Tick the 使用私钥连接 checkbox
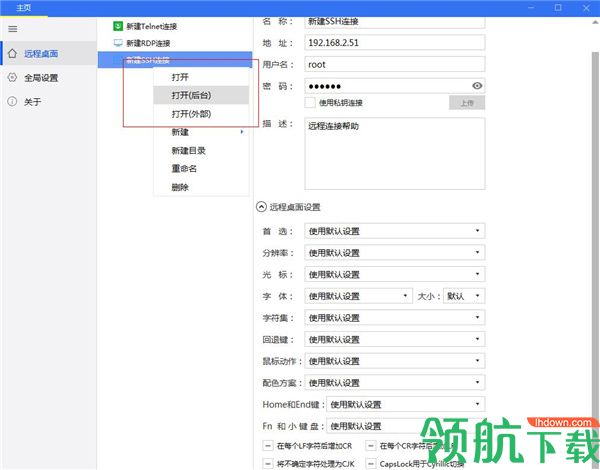The height and width of the screenshot is (470, 600). pos(310,103)
